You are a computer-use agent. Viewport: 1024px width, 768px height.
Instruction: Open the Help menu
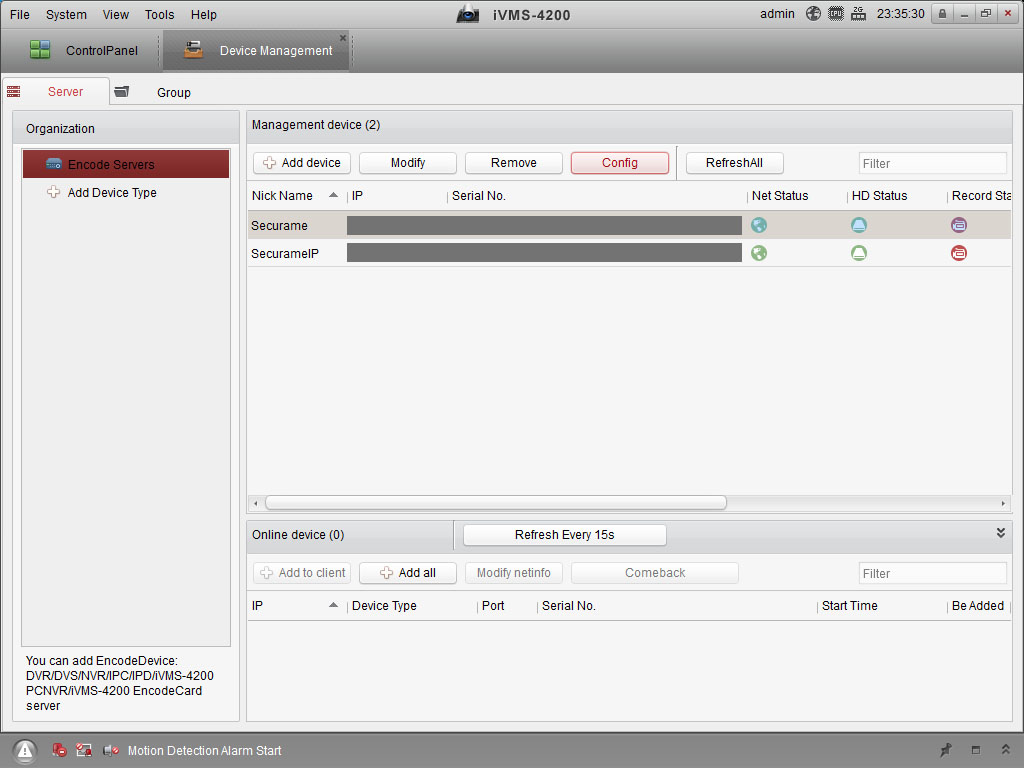tap(204, 14)
